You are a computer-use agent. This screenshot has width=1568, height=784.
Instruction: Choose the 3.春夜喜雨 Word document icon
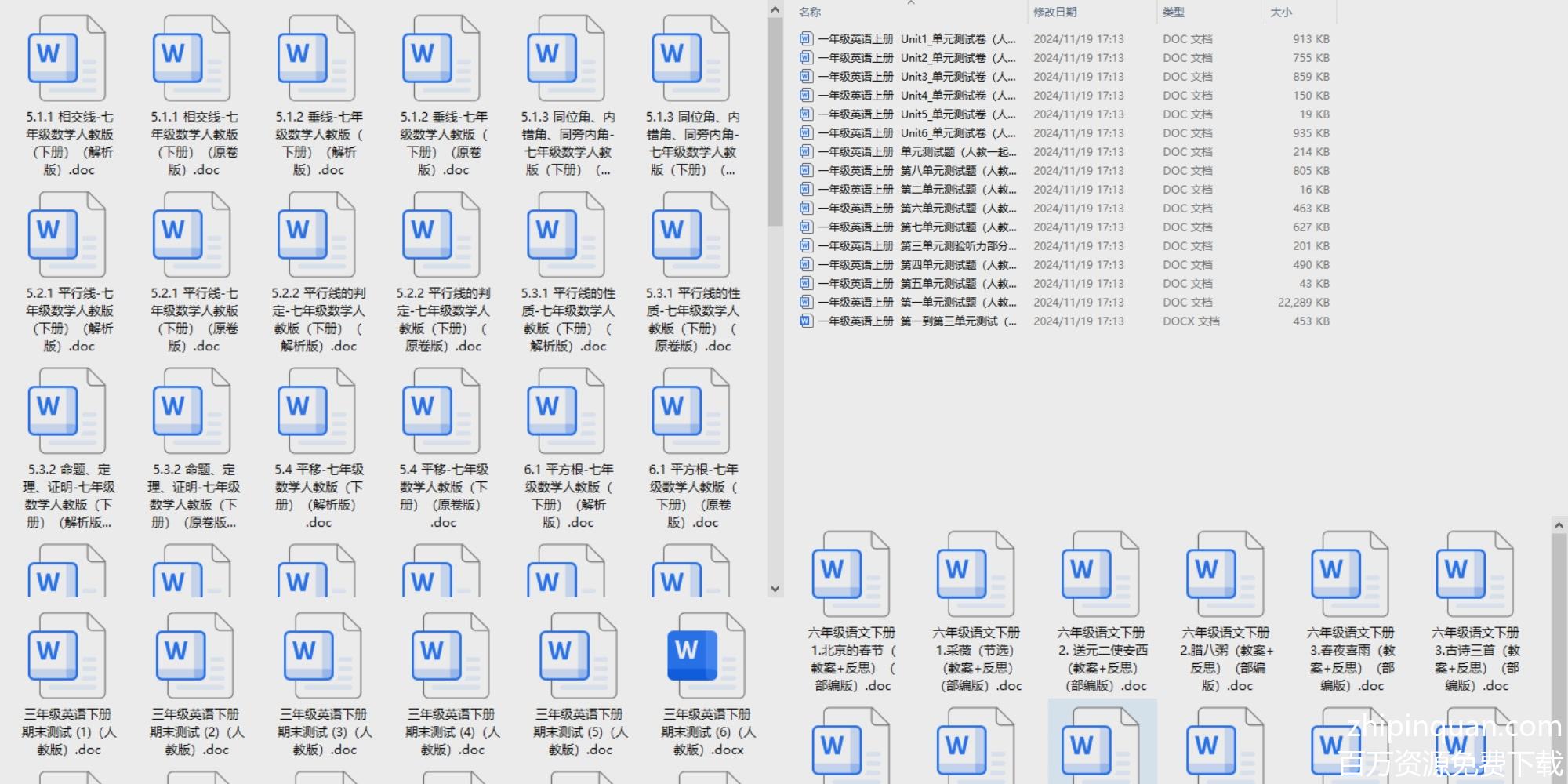[1350, 575]
